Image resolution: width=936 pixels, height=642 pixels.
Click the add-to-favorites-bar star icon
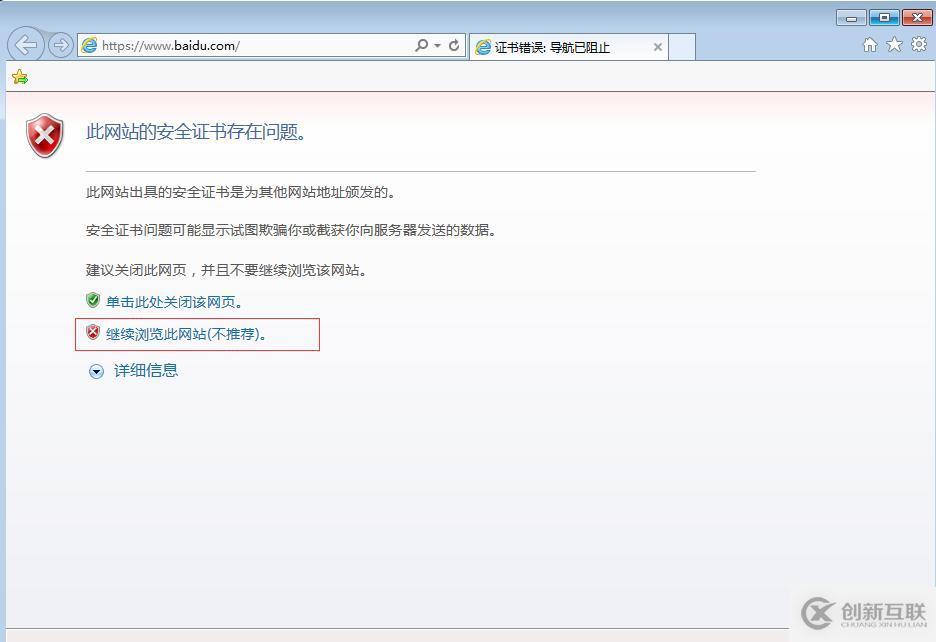(x=19, y=77)
